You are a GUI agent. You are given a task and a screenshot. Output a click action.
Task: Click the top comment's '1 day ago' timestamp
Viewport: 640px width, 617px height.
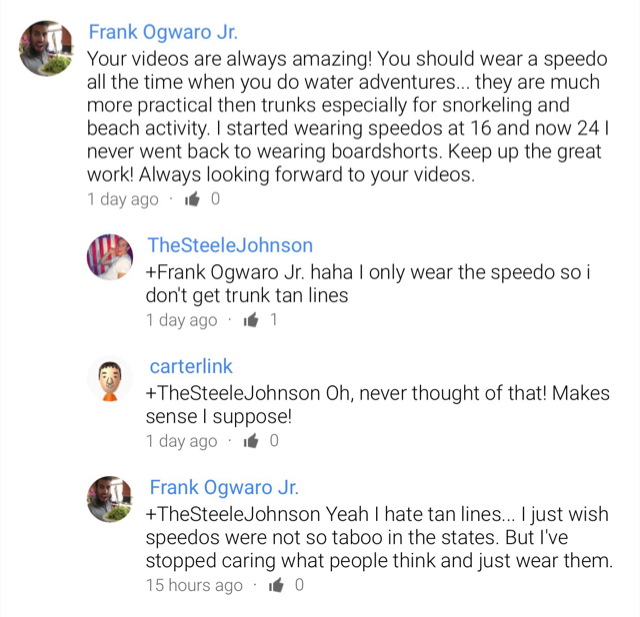coord(122,199)
